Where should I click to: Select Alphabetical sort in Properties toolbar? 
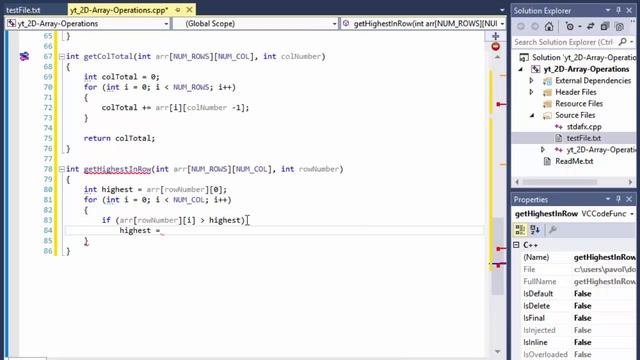(x=535, y=230)
